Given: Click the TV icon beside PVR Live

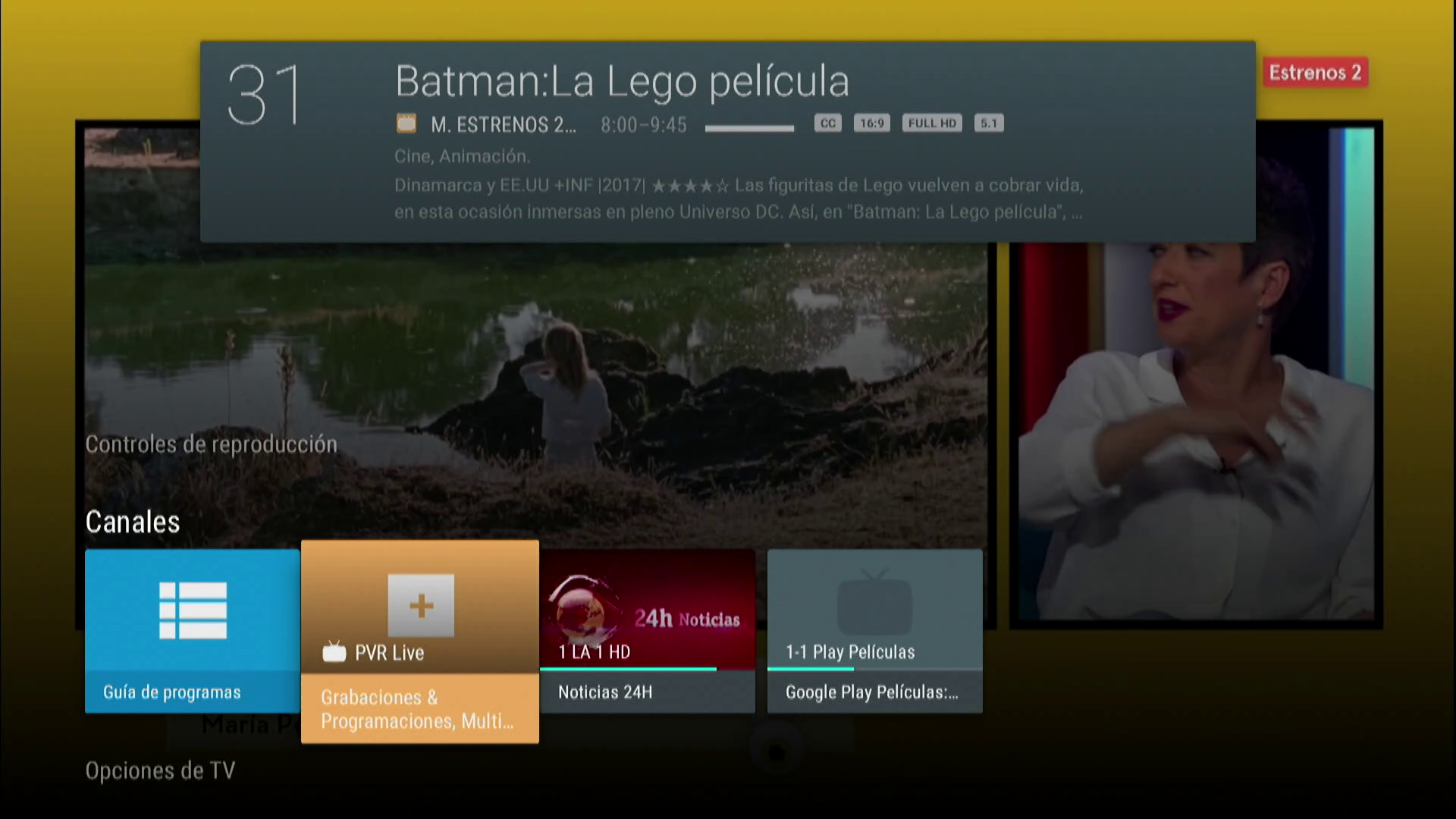Looking at the screenshot, I should [x=334, y=652].
